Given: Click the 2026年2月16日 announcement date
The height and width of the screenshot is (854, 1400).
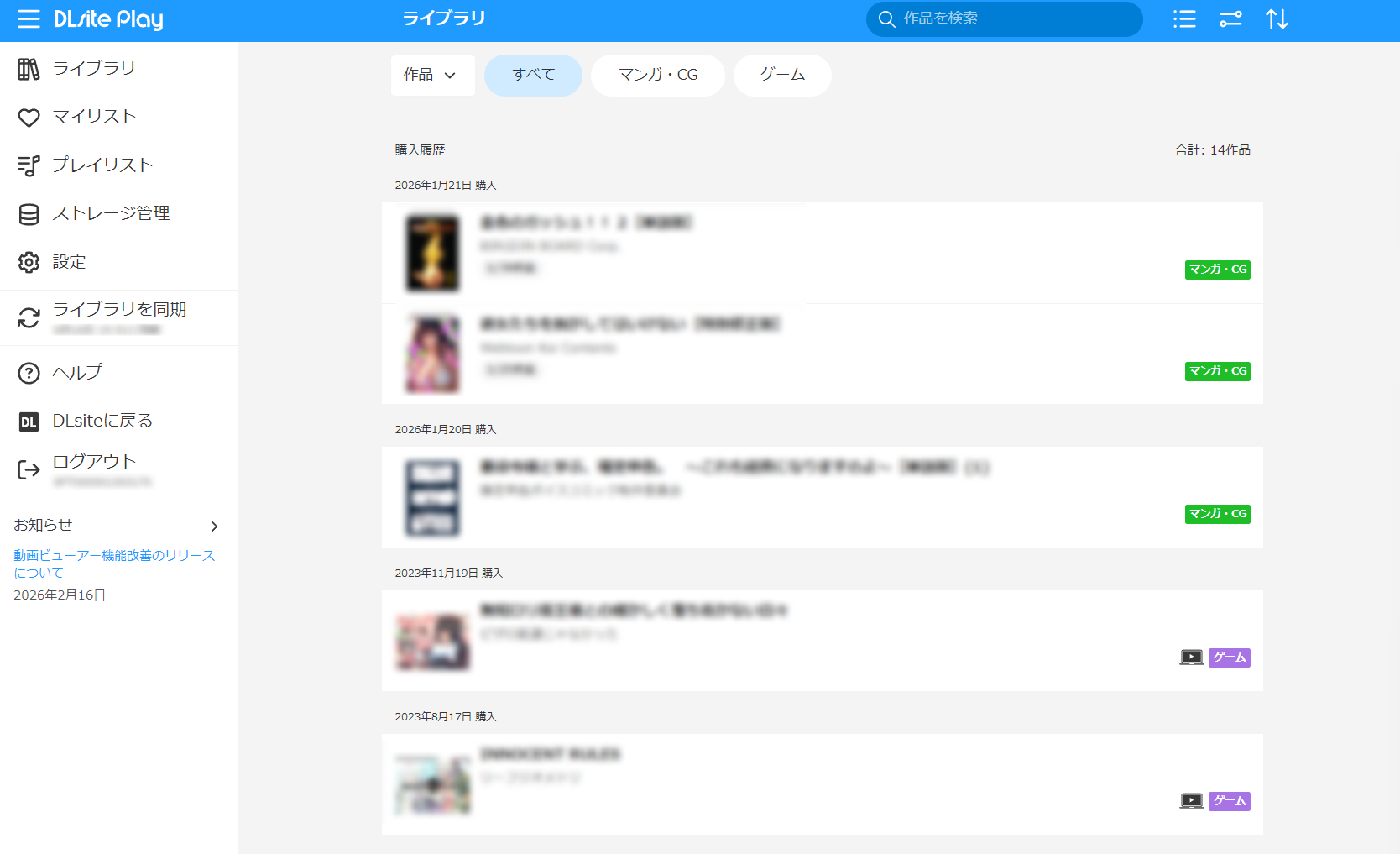Looking at the screenshot, I should (60, 595).
